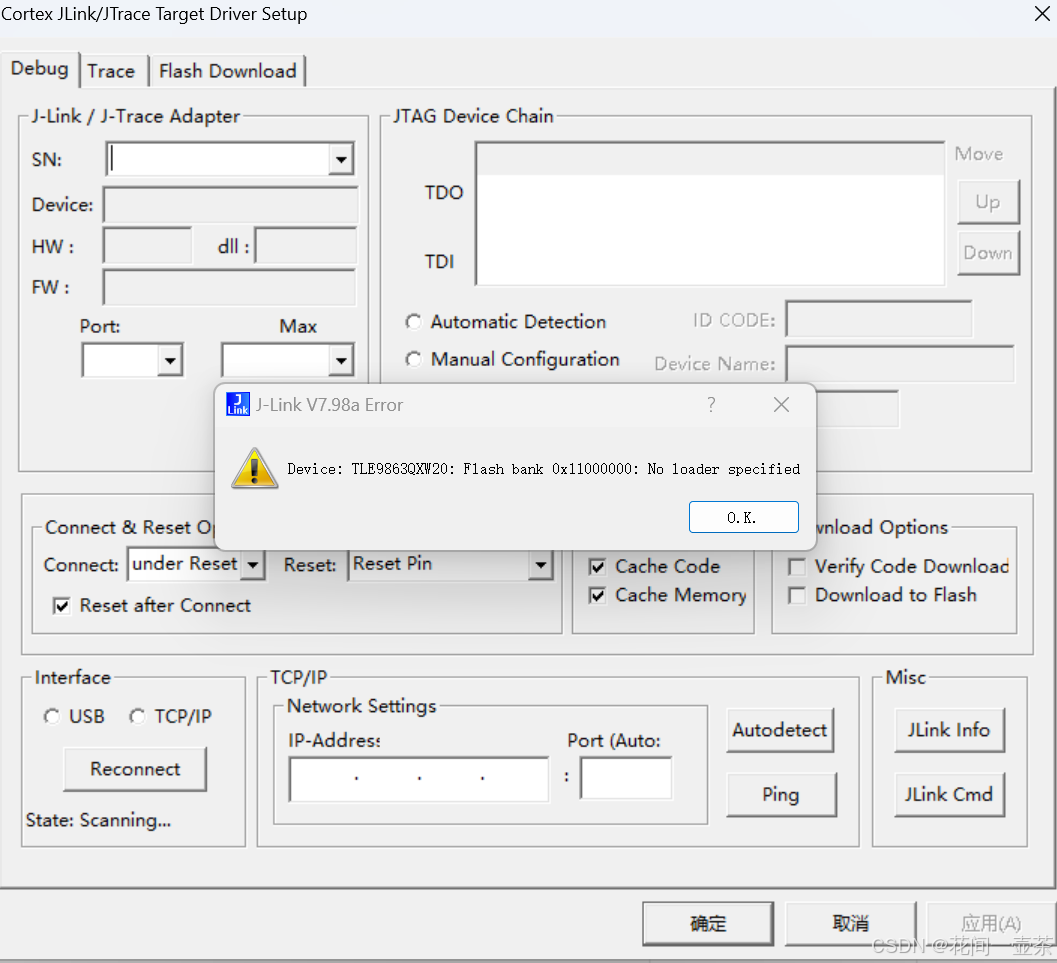Click the Autodetect button

click(780, 730)
